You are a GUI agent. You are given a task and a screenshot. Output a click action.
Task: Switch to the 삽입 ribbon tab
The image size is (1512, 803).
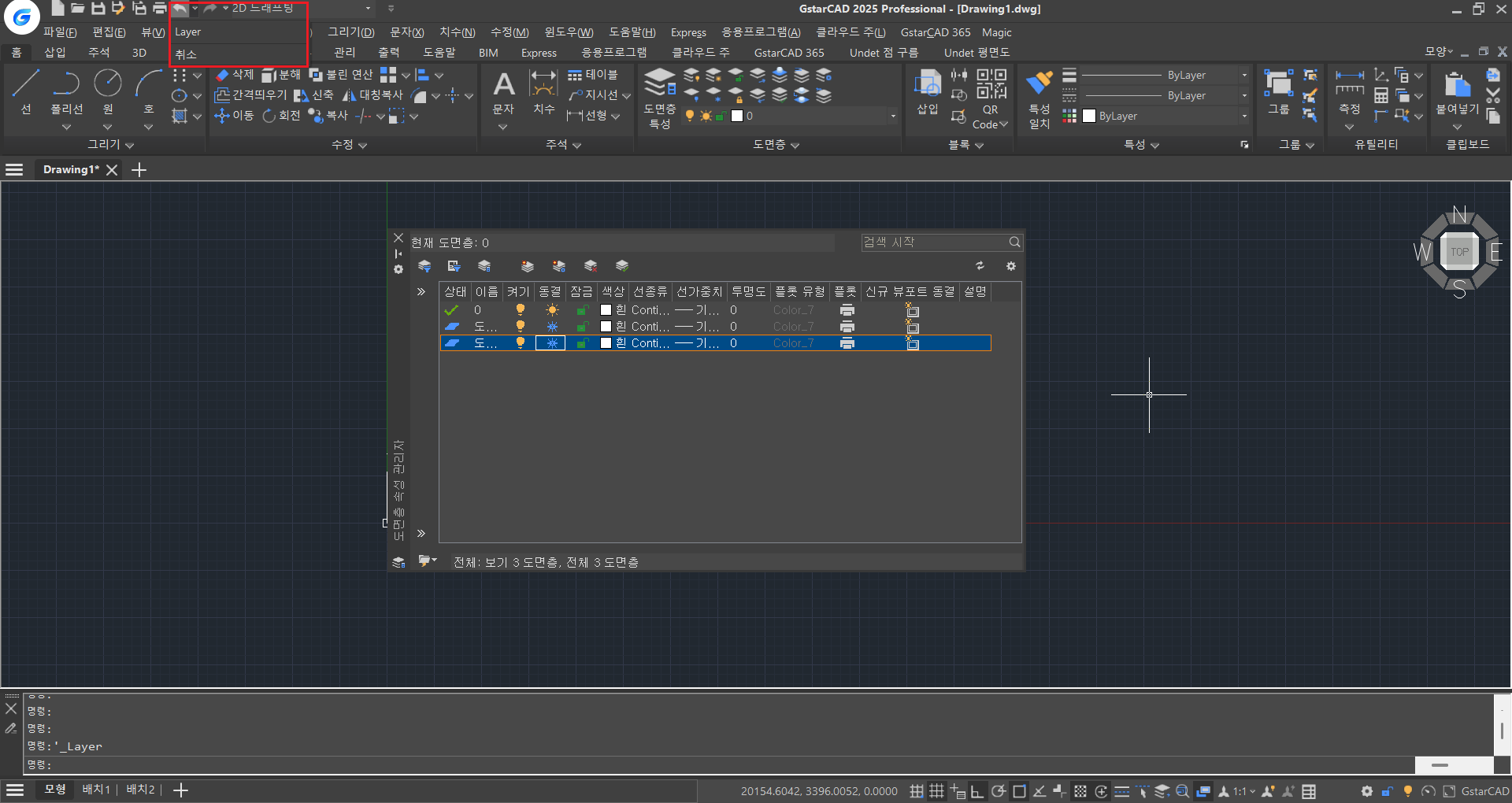(55, 53)
